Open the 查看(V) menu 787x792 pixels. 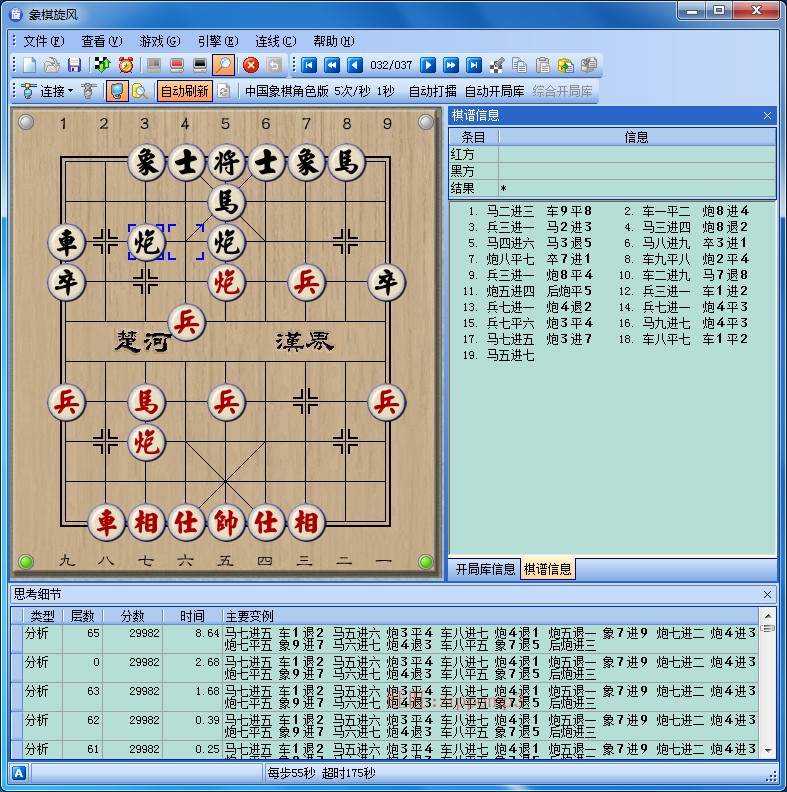tap(102, 41)
